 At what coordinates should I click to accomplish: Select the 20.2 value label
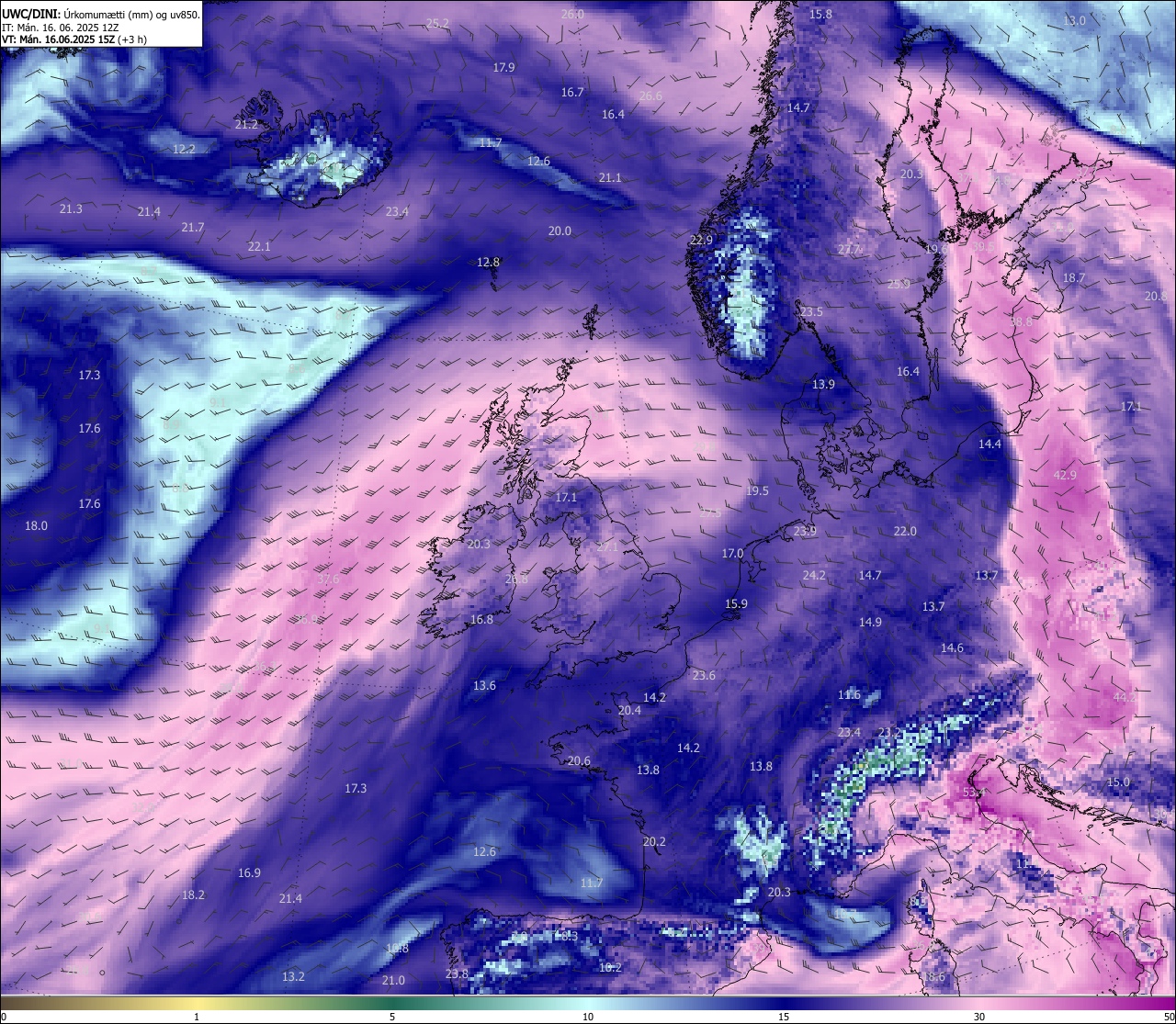click(654, 841)
